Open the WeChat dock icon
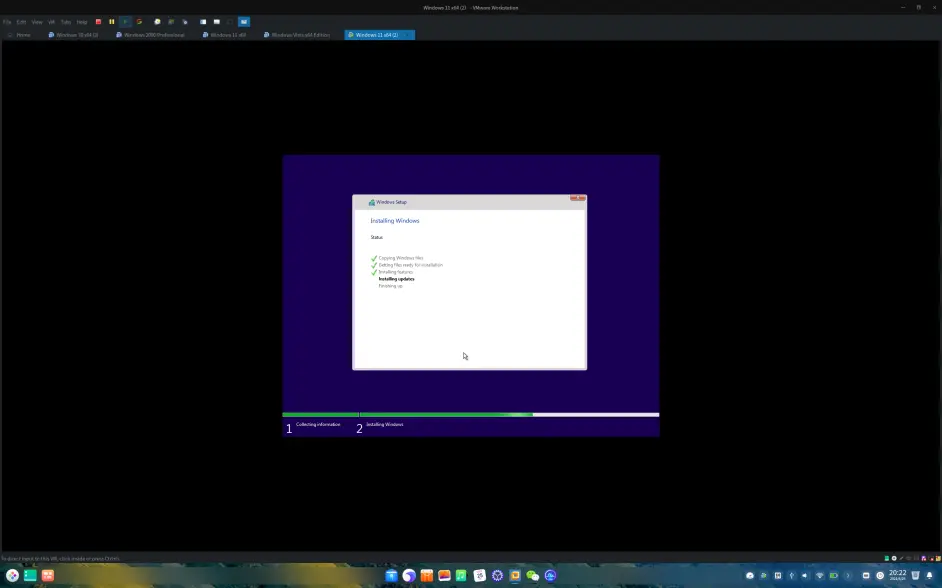 tap(533, 575)
